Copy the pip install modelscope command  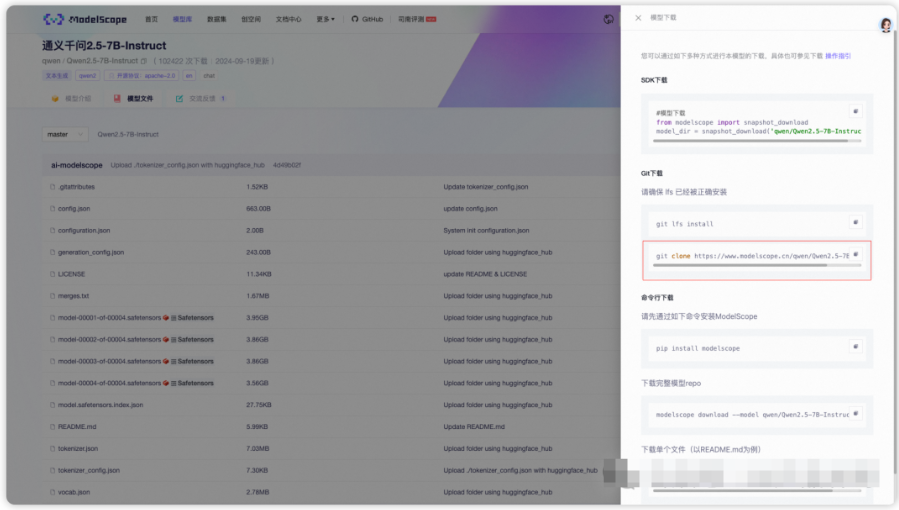[855, 347]
